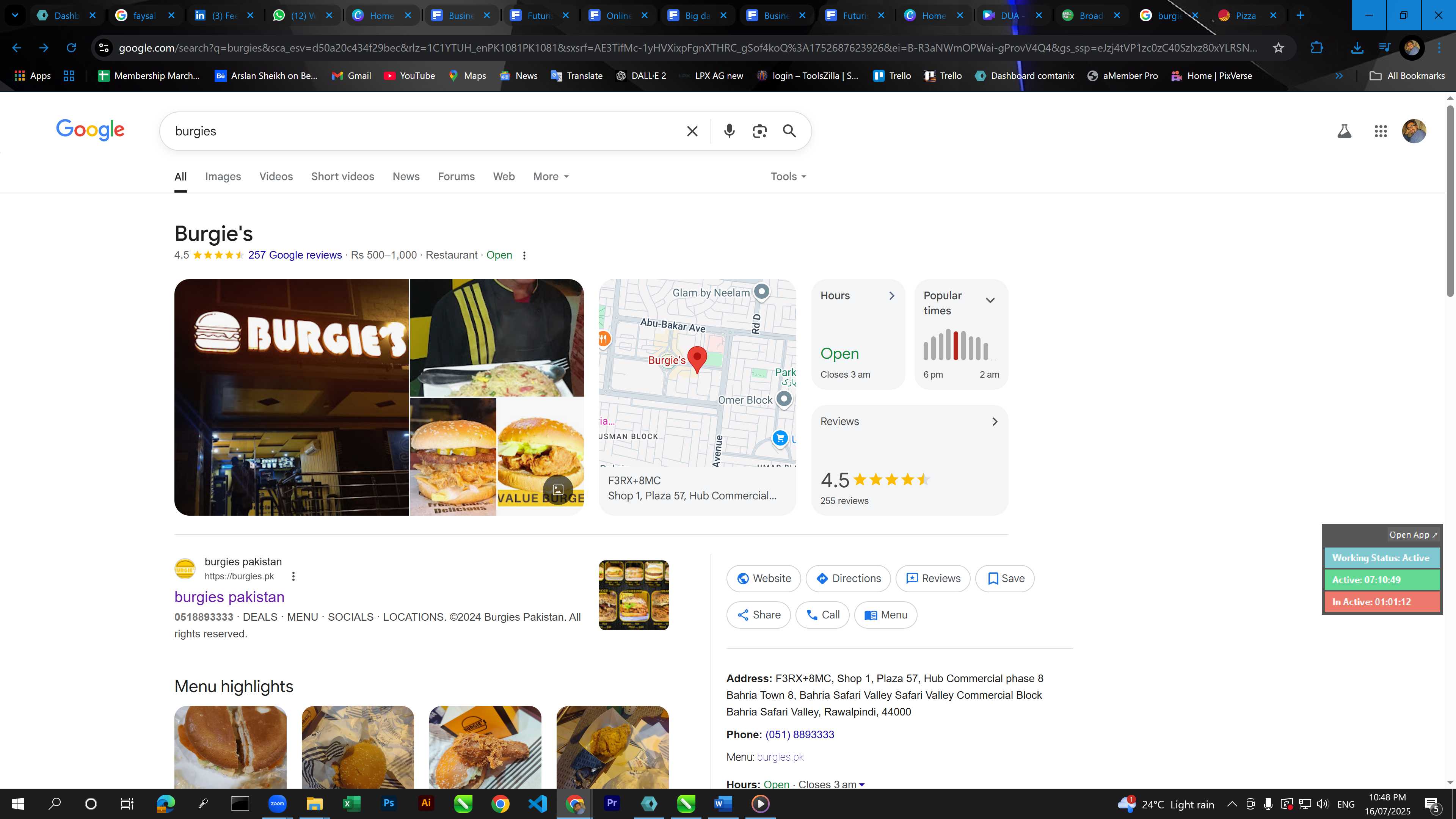Open Google account profile picture

[1414, 131]
